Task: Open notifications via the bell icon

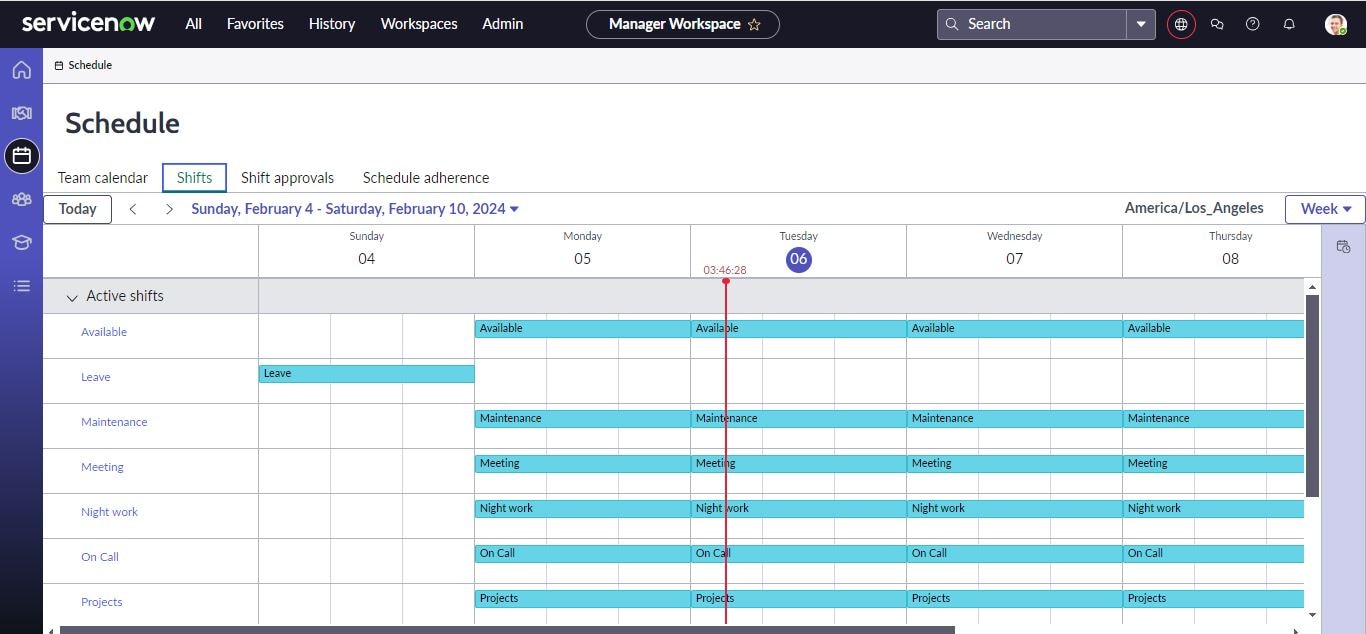Action: 1289,23
